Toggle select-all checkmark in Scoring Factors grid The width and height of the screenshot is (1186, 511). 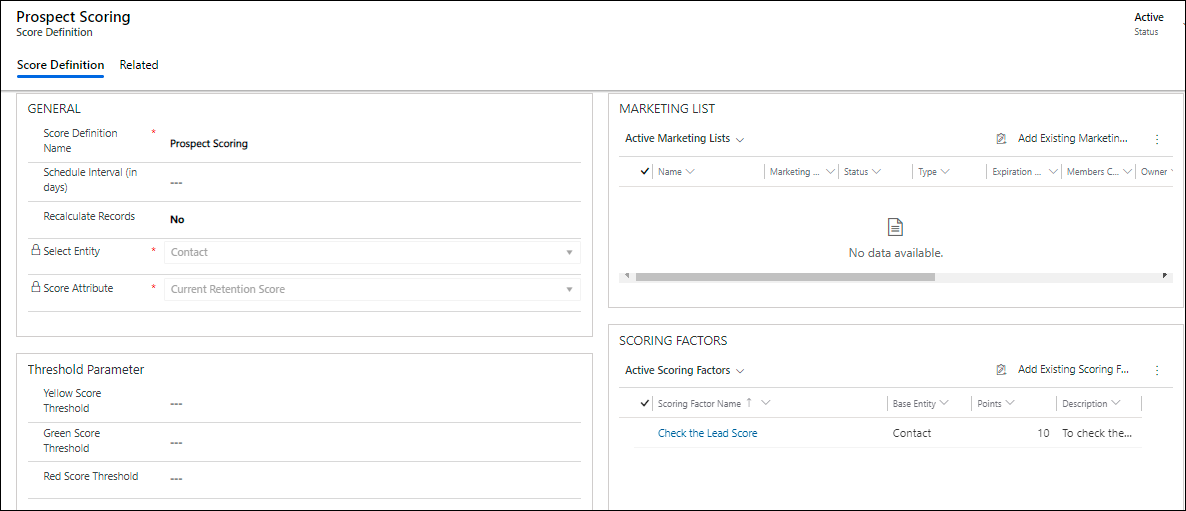click(645, 404)
